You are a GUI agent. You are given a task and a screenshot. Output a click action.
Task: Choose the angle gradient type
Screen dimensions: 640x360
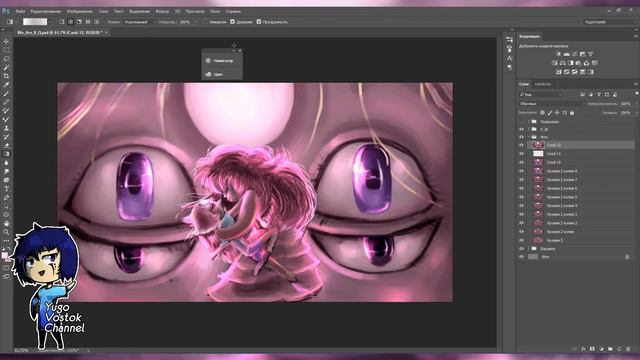coord(79,22)
